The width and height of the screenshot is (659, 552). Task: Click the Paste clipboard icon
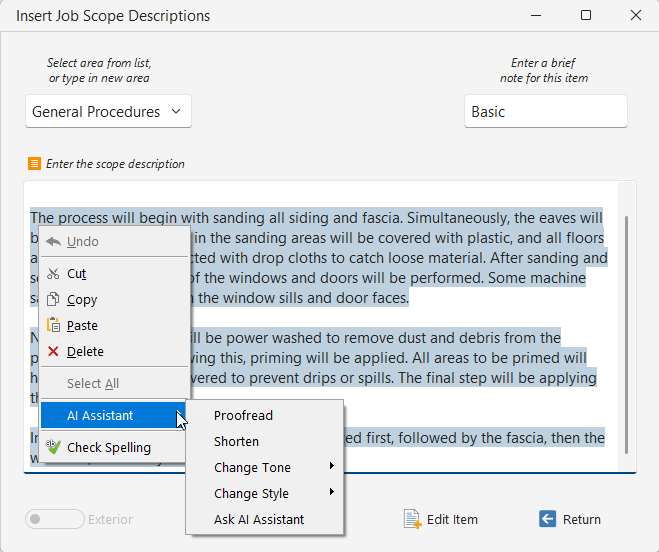point(53,325)
